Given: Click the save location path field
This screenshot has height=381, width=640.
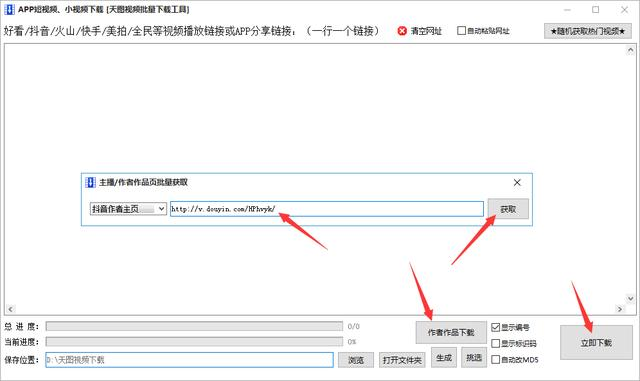Looking at the screenshot, I should coord(189,360).
